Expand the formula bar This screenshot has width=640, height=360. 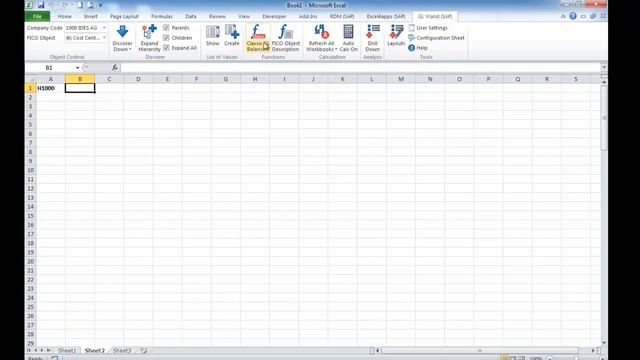(604, 67)
